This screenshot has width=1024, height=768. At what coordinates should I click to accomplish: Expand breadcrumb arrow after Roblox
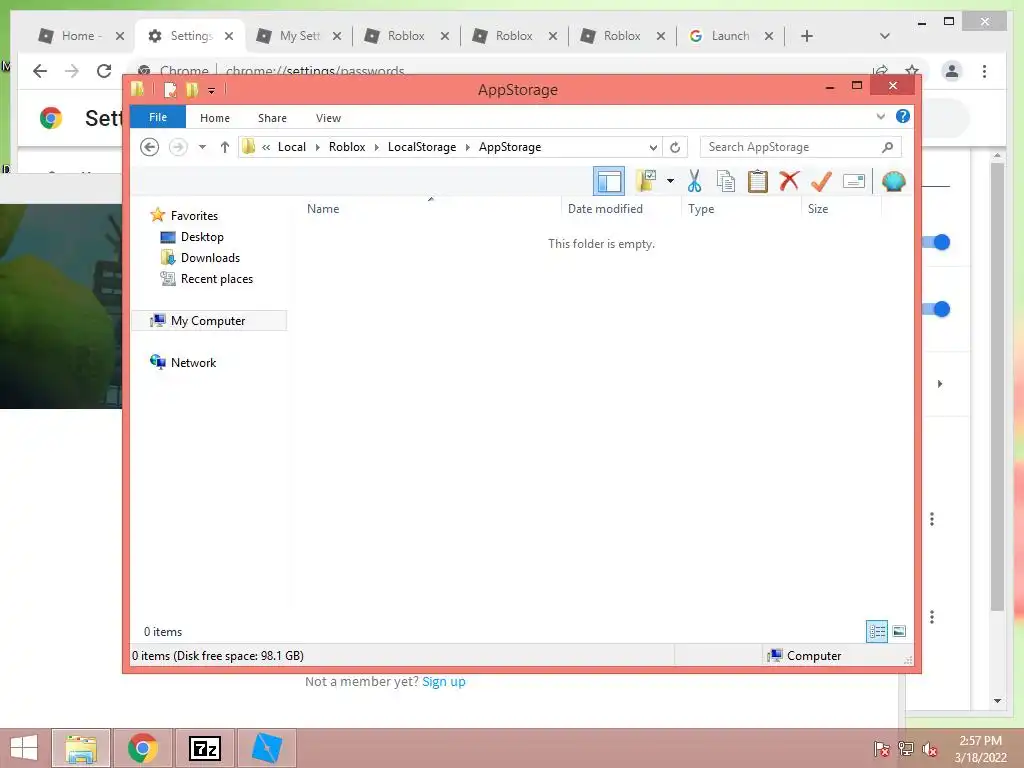pos(377,148)
